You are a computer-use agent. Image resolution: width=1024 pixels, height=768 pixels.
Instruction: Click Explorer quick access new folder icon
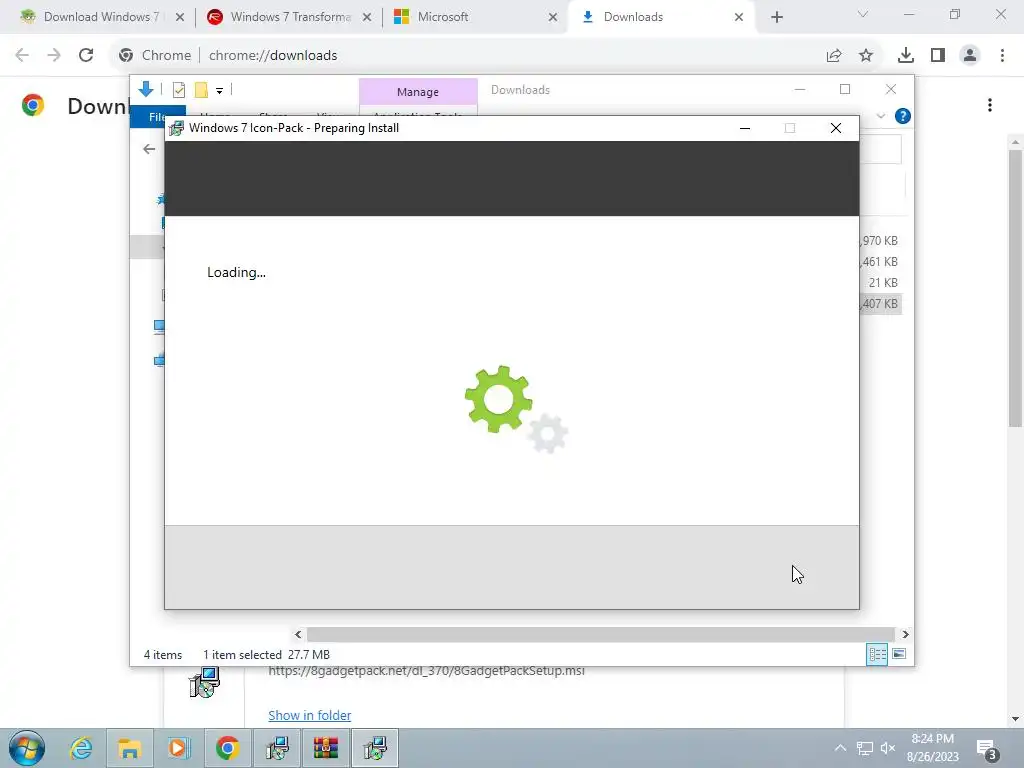click(x=201, y=90)
